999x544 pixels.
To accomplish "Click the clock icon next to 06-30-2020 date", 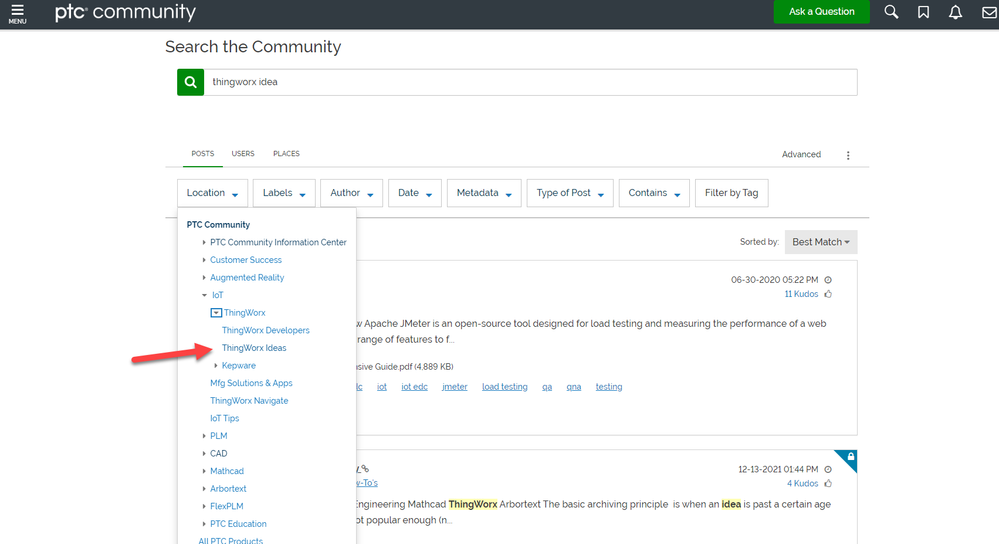I will coord(828,280).
